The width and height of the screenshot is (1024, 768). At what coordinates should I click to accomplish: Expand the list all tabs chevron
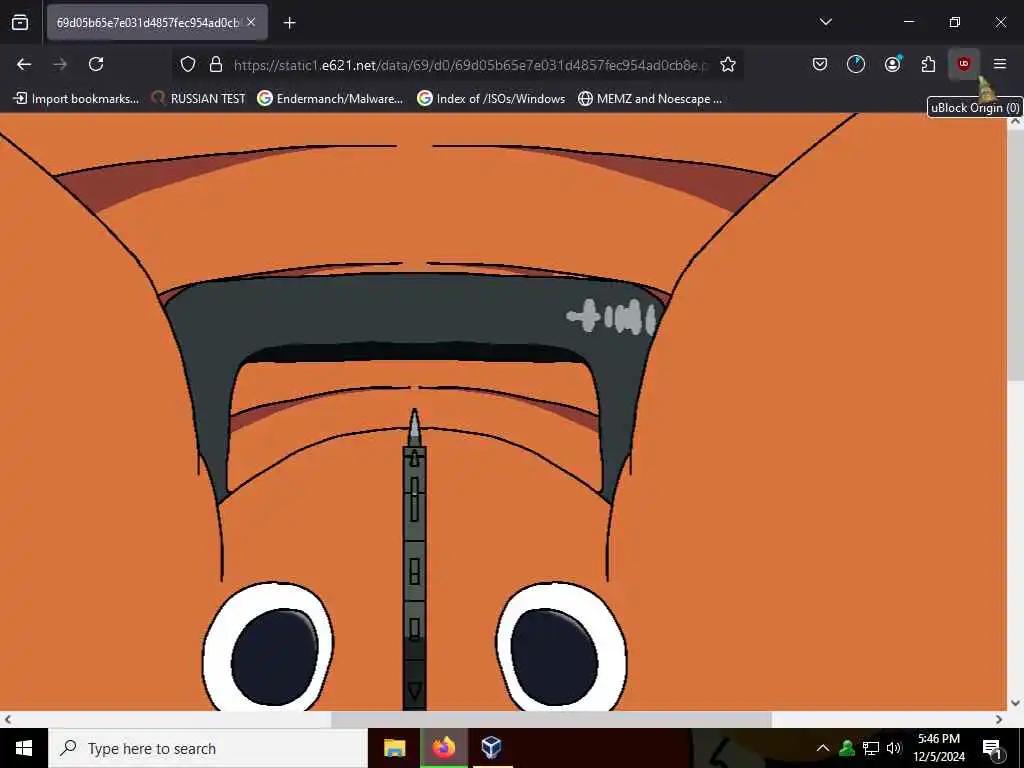[x=825, y=22]
